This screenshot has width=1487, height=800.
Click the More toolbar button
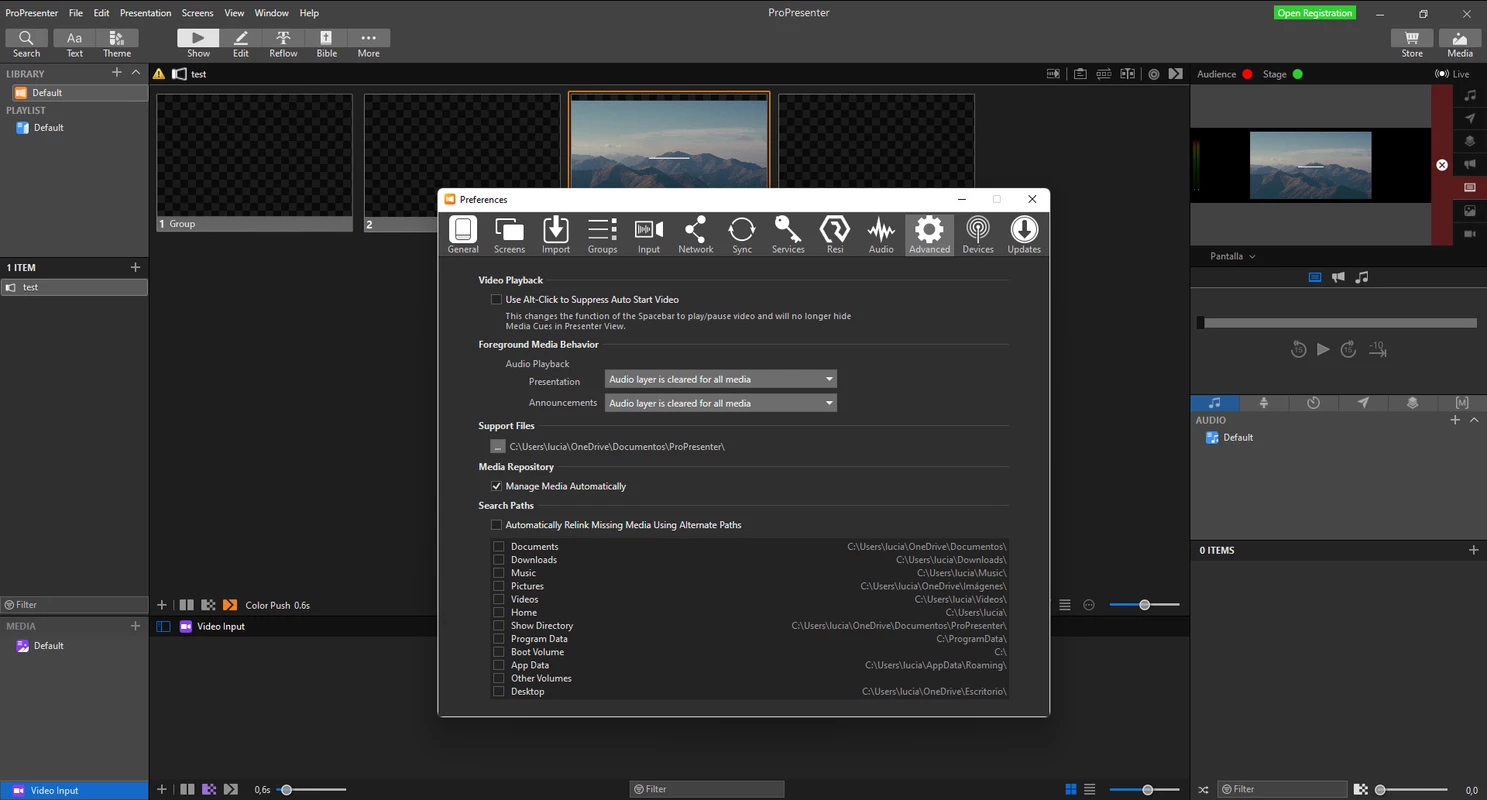tap(369, 43)
